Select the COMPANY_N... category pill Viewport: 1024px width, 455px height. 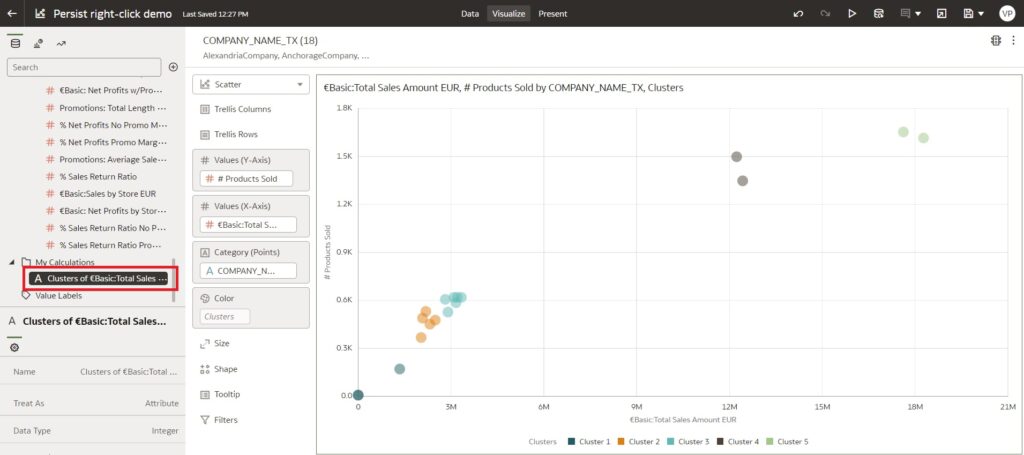[248, 270]
